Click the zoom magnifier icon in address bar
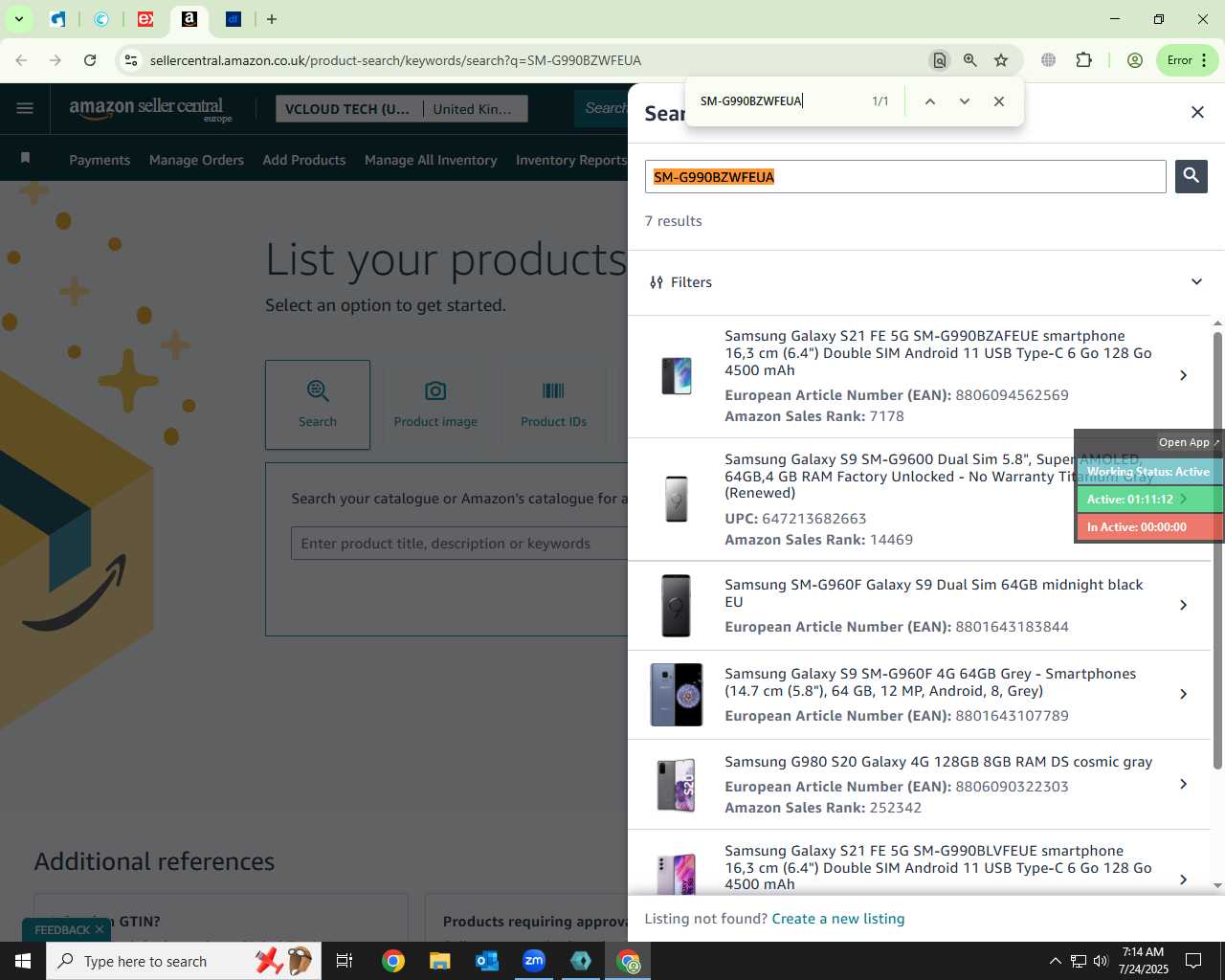 point(970,60)
